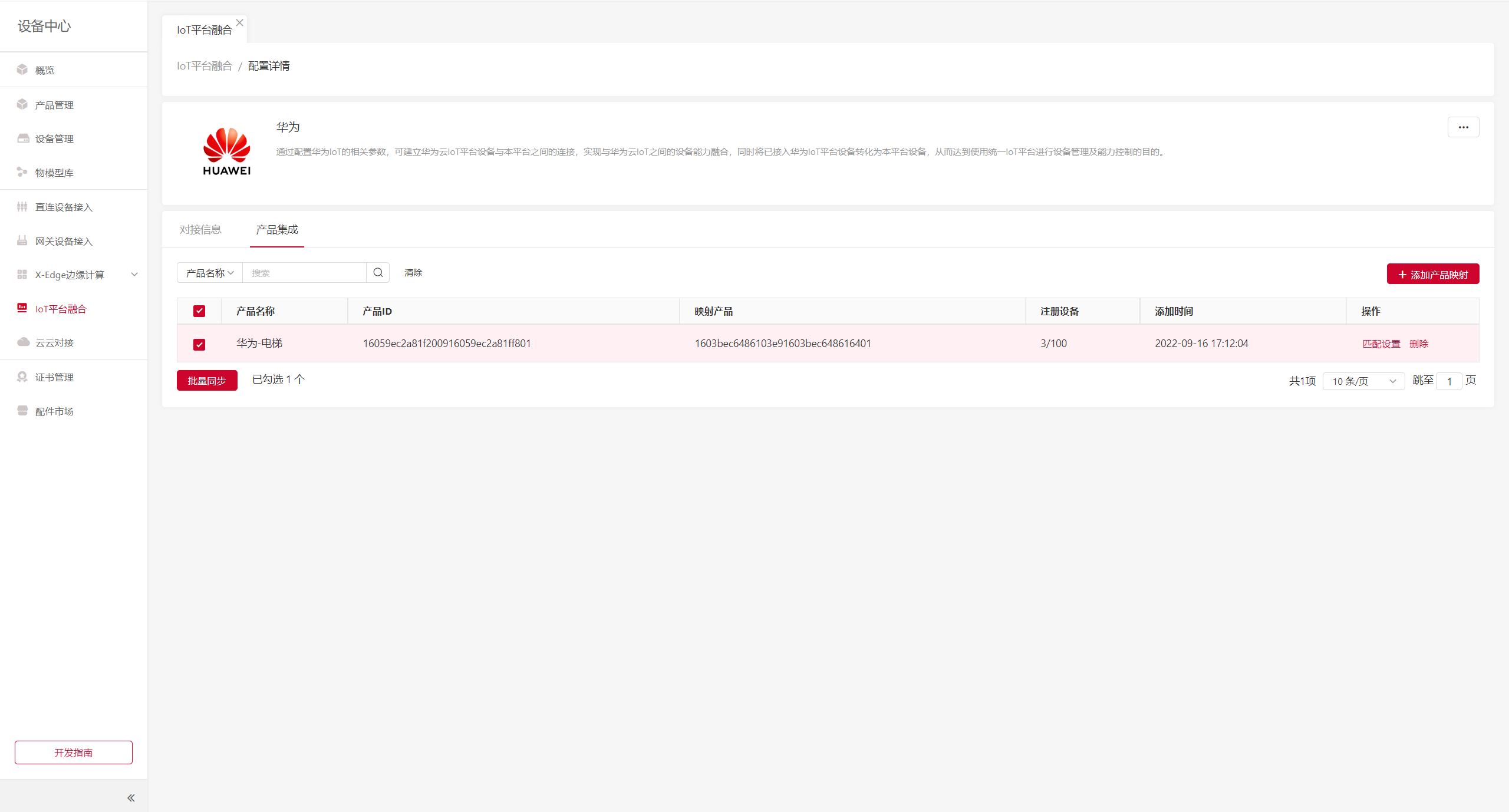Click the 云云对接 cloud icon
The height and width of the screenshot is (812, 1509).
tap(23, 342)
